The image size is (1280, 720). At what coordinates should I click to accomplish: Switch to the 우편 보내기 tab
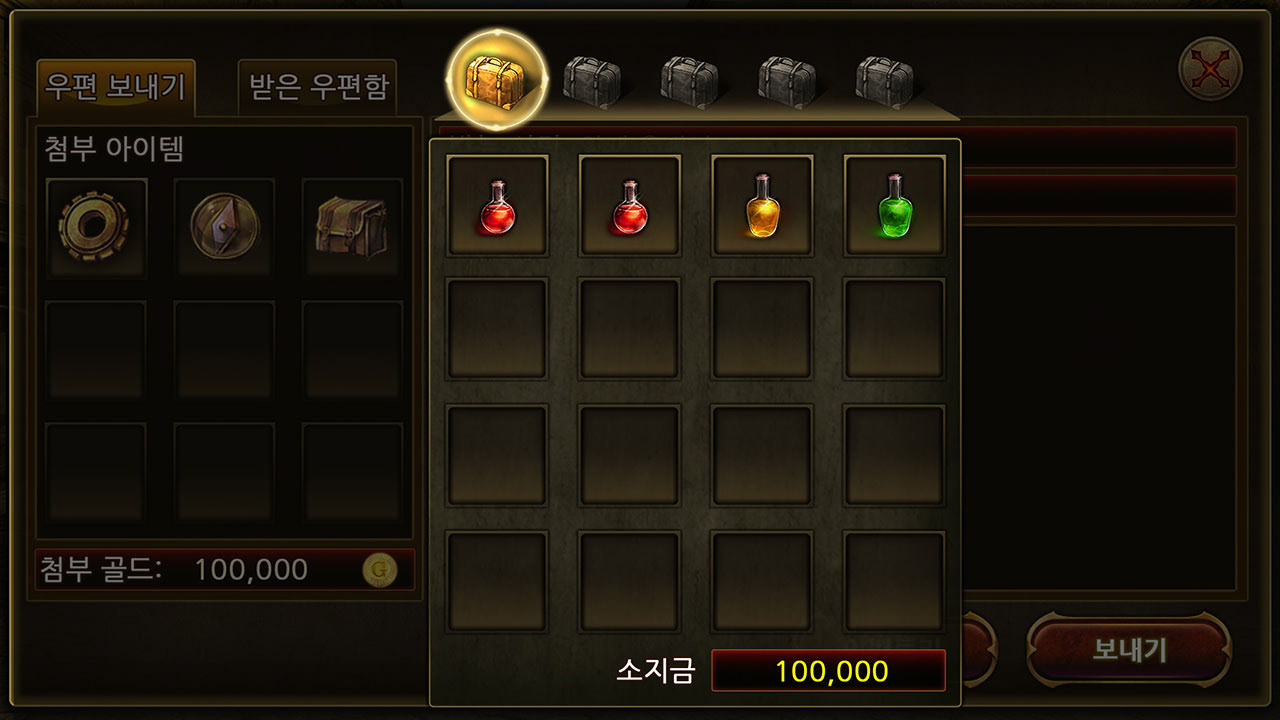click(x=115, y=87)
